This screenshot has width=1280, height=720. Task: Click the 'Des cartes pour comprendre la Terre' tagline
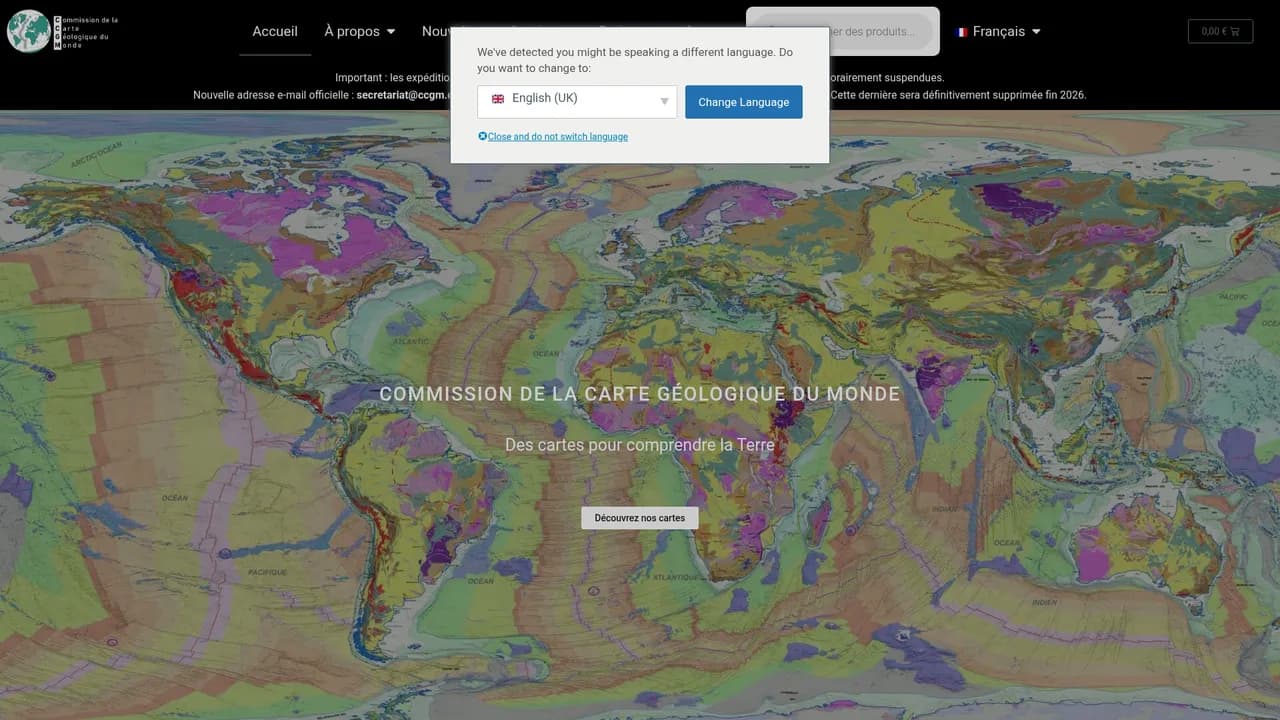pos(640,444)
